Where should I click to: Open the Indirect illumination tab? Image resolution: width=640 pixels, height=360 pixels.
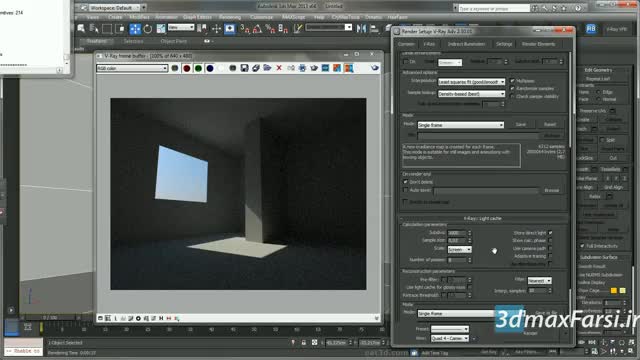[466, 44]
